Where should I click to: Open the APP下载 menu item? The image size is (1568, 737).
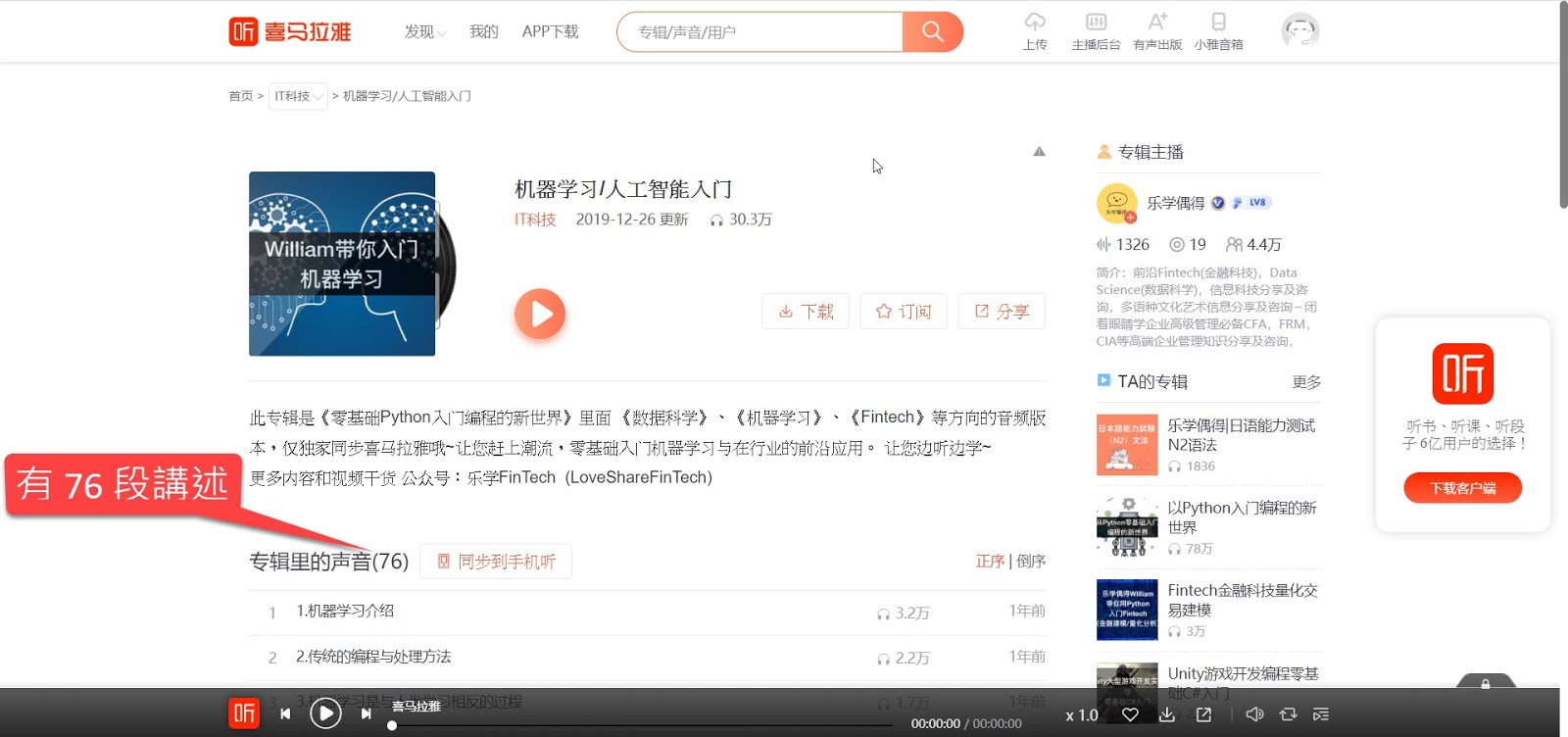point(550,31)
